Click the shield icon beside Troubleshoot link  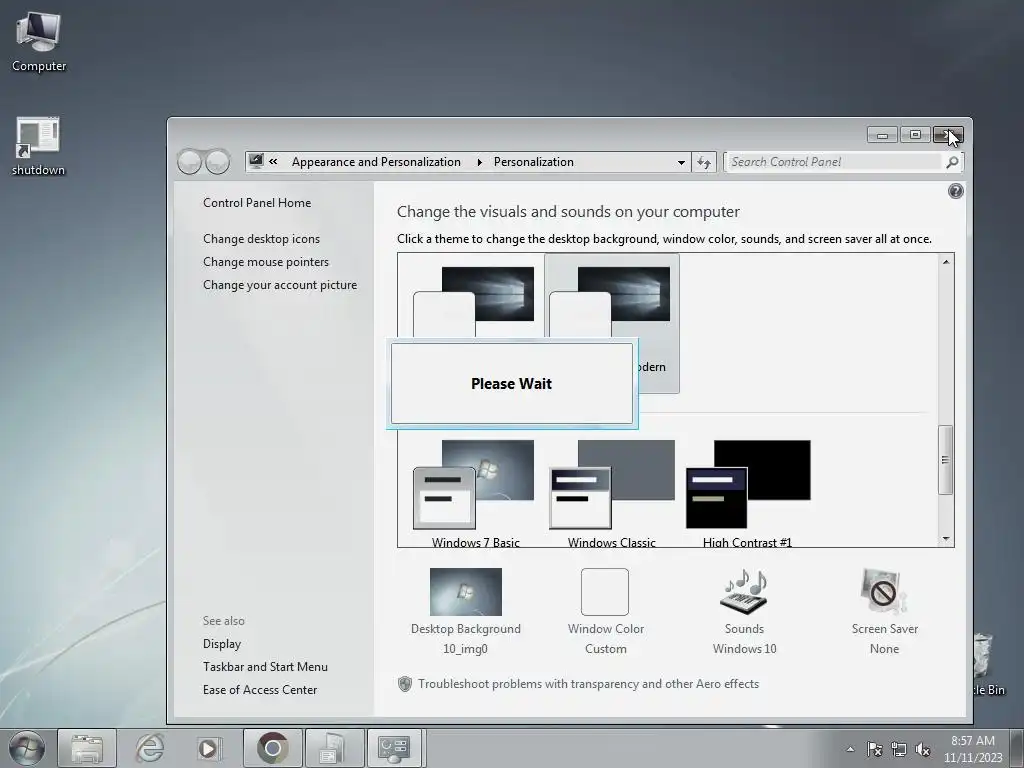pyautogui.click(x=405, y=684)
